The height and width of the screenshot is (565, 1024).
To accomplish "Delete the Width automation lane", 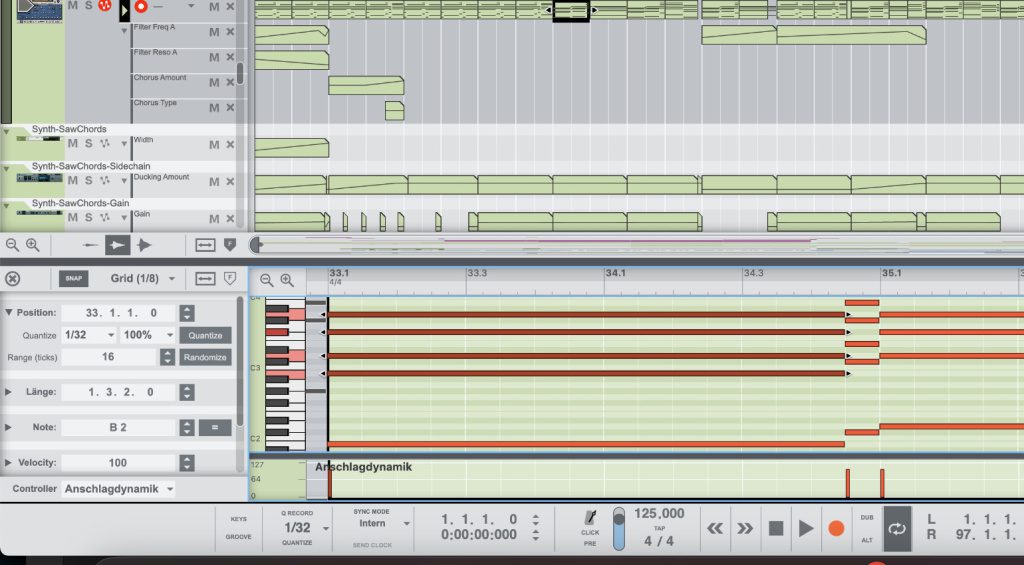I will pos(231,144).
